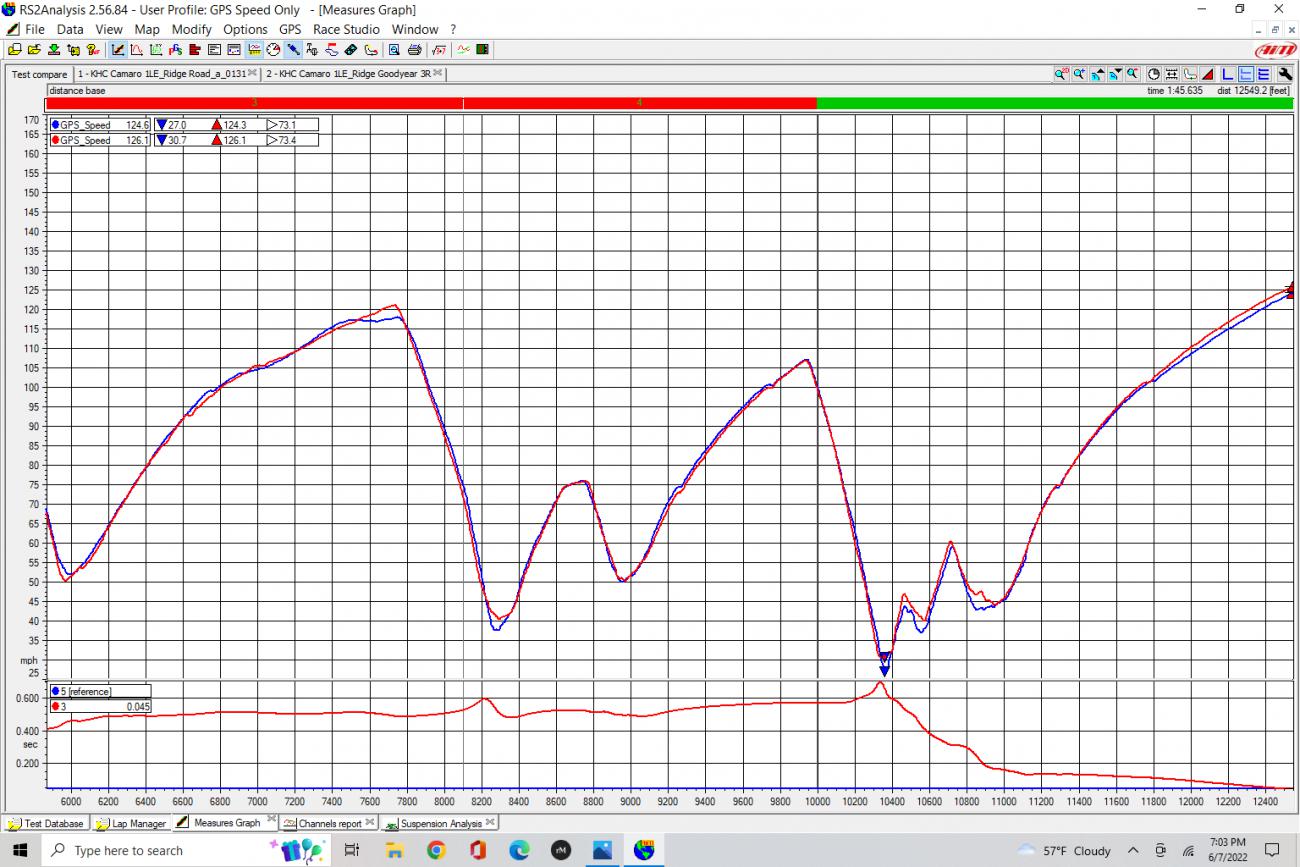Open the Data menu

tap(70, 29)
